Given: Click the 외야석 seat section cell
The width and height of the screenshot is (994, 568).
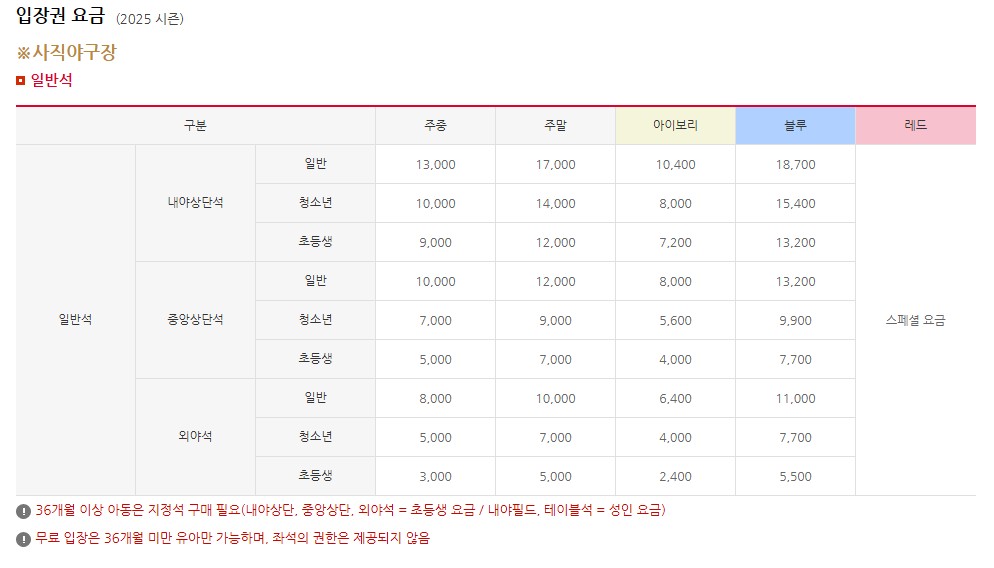Looking at the screenshot, I should point(195,437).
